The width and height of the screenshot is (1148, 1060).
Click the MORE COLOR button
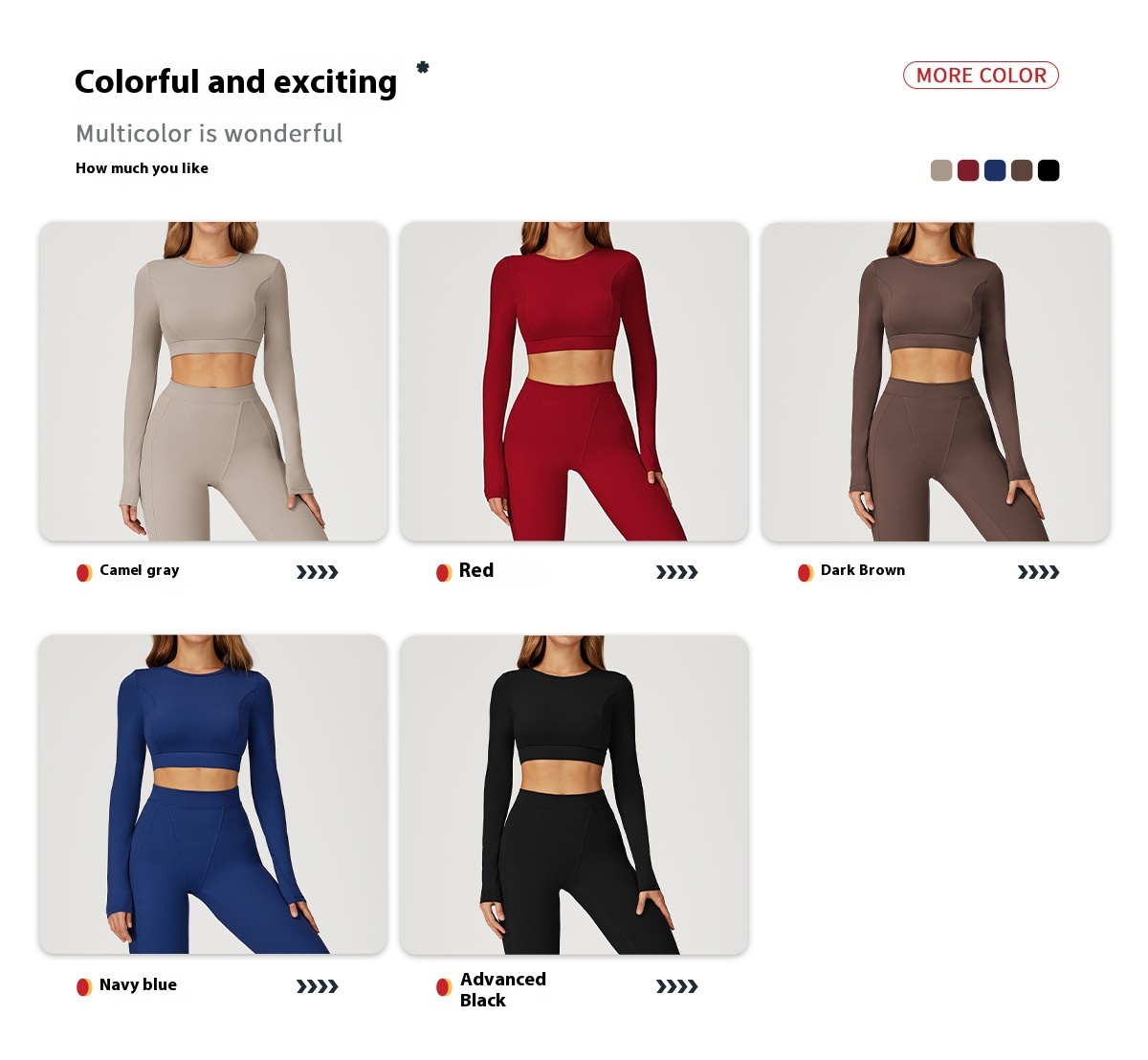pyautogui.click(x=981, y=76)
